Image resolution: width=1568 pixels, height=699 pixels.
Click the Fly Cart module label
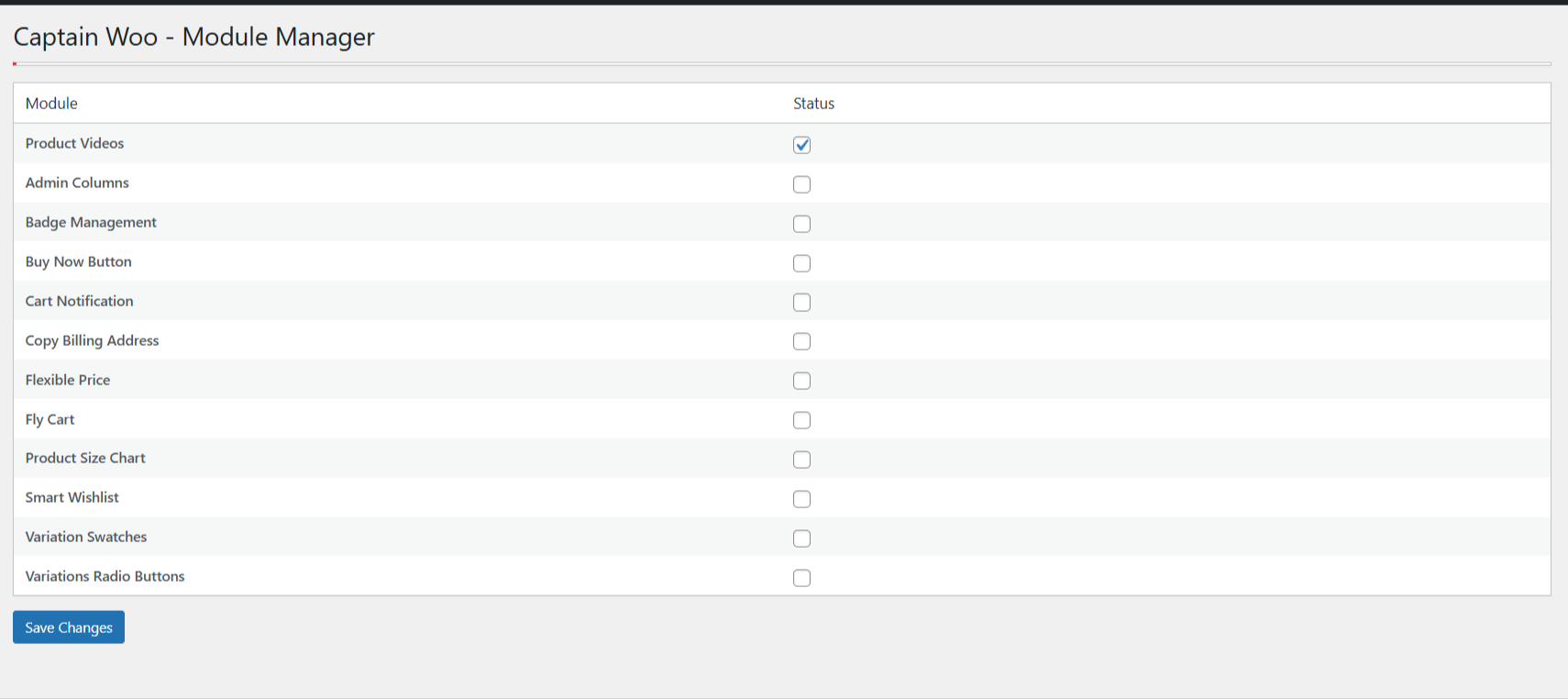[50, 419]
